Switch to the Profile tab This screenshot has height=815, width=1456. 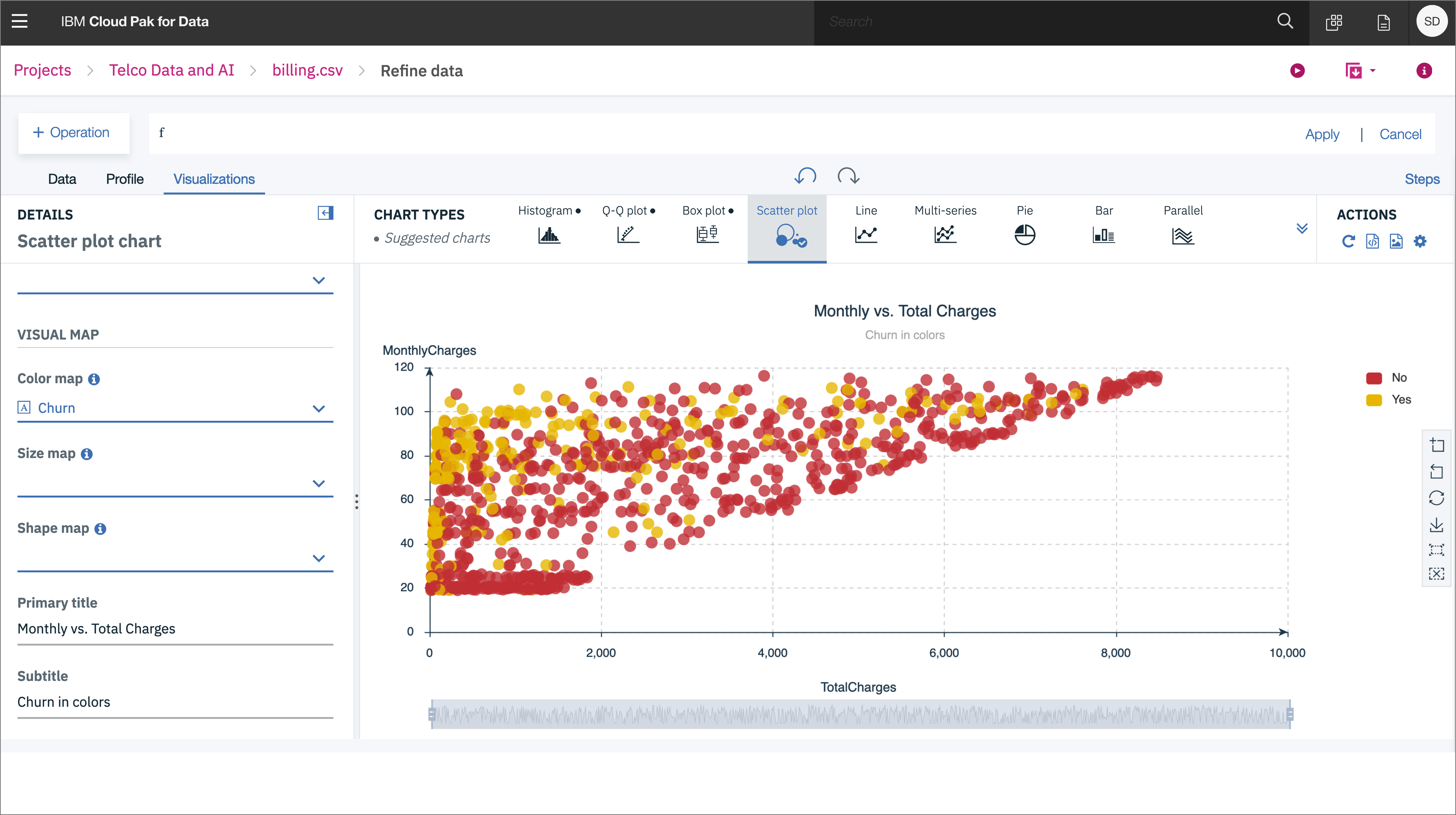point(124,179)
